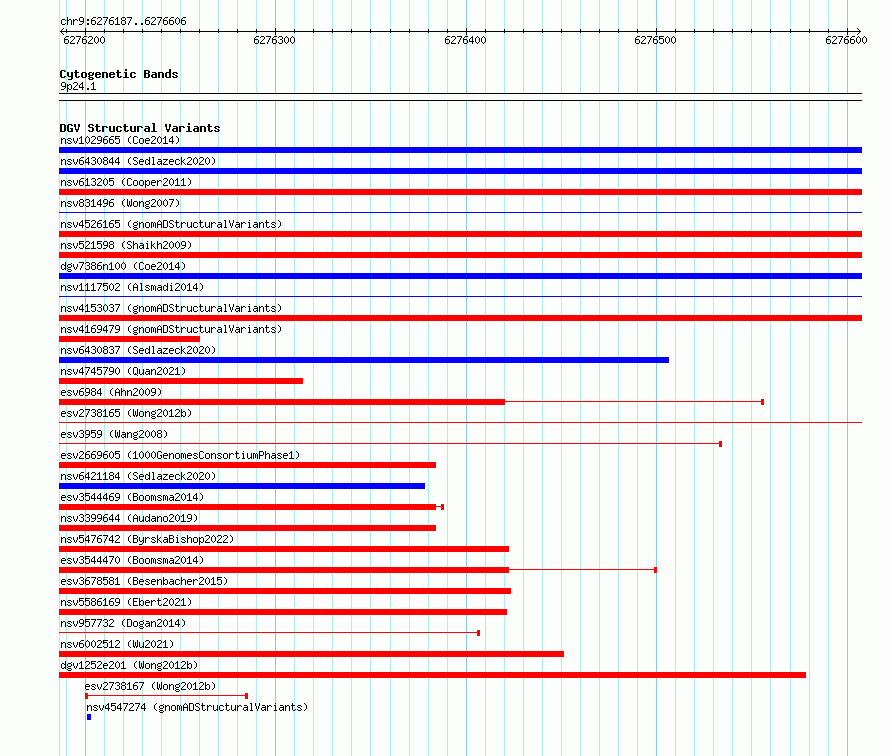Screen dimensions: 890x756
Task: Click the nsv4547274 (gnomADStructuralVariants) label
Action: coord(197,707)
